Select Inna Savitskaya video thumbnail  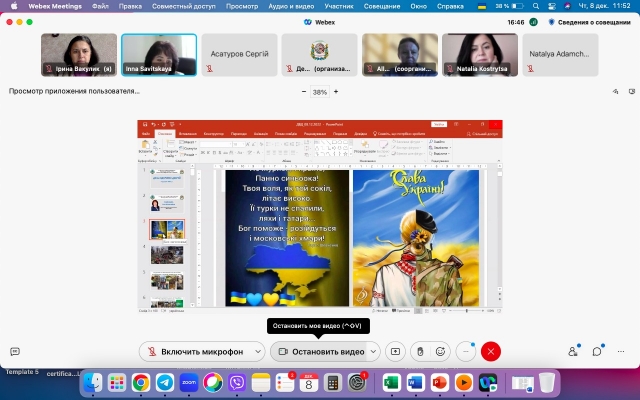pos(159,55)
